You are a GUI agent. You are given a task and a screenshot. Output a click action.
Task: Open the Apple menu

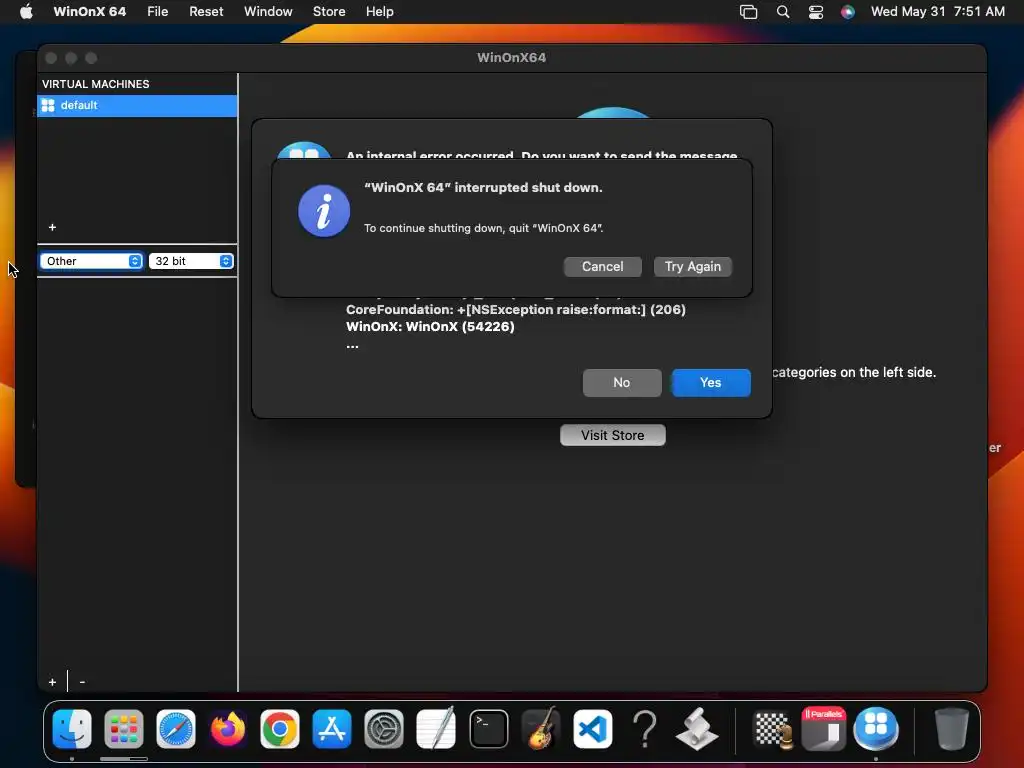click(x=26, y=12)
